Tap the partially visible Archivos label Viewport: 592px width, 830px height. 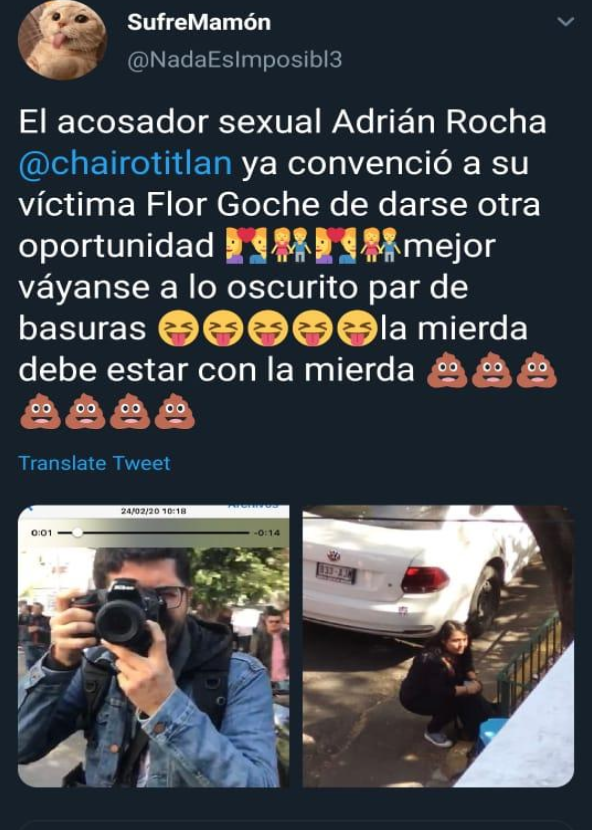(253, 507)
